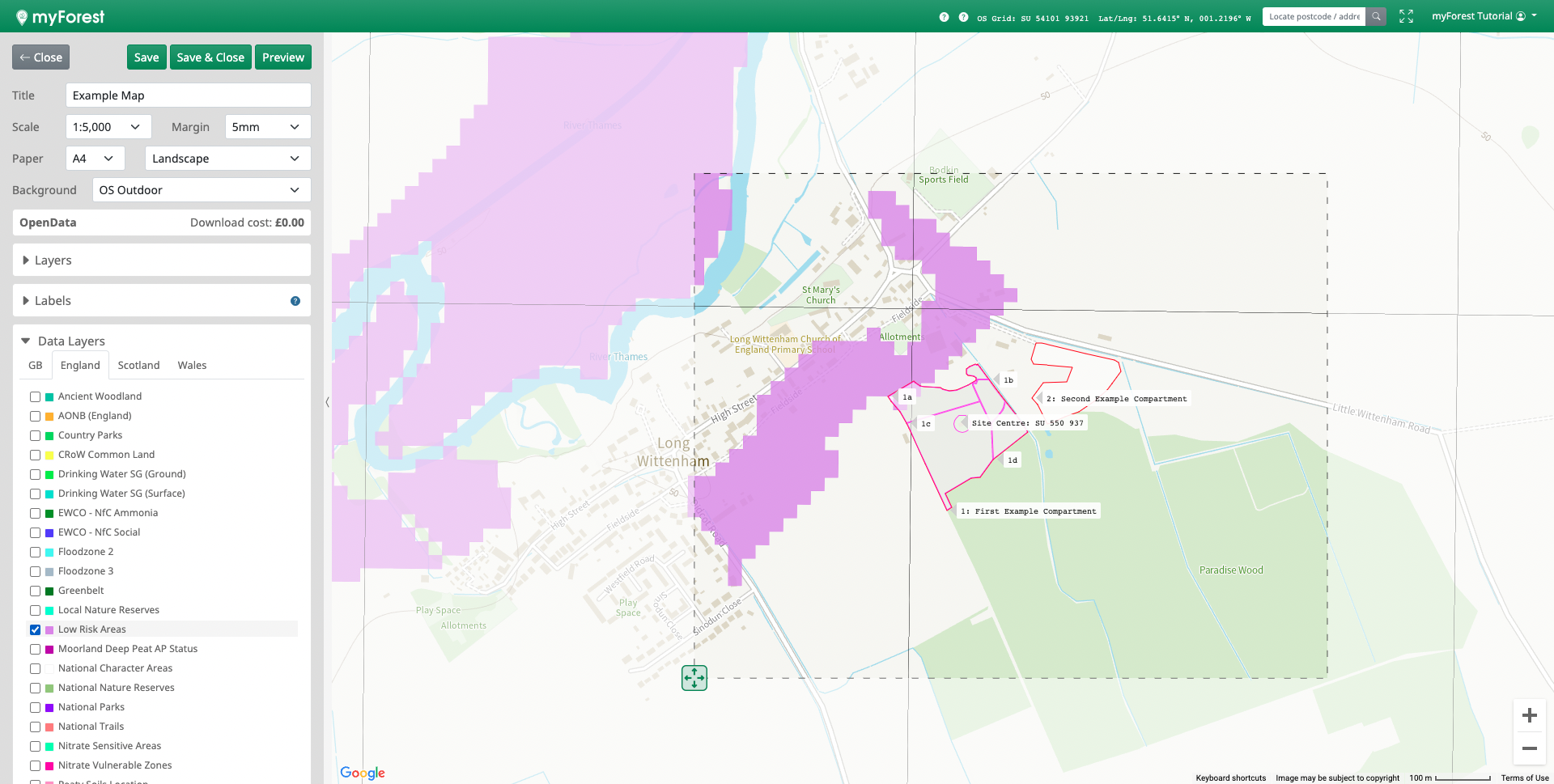Click the print area move handle icon

coord(694,678)
